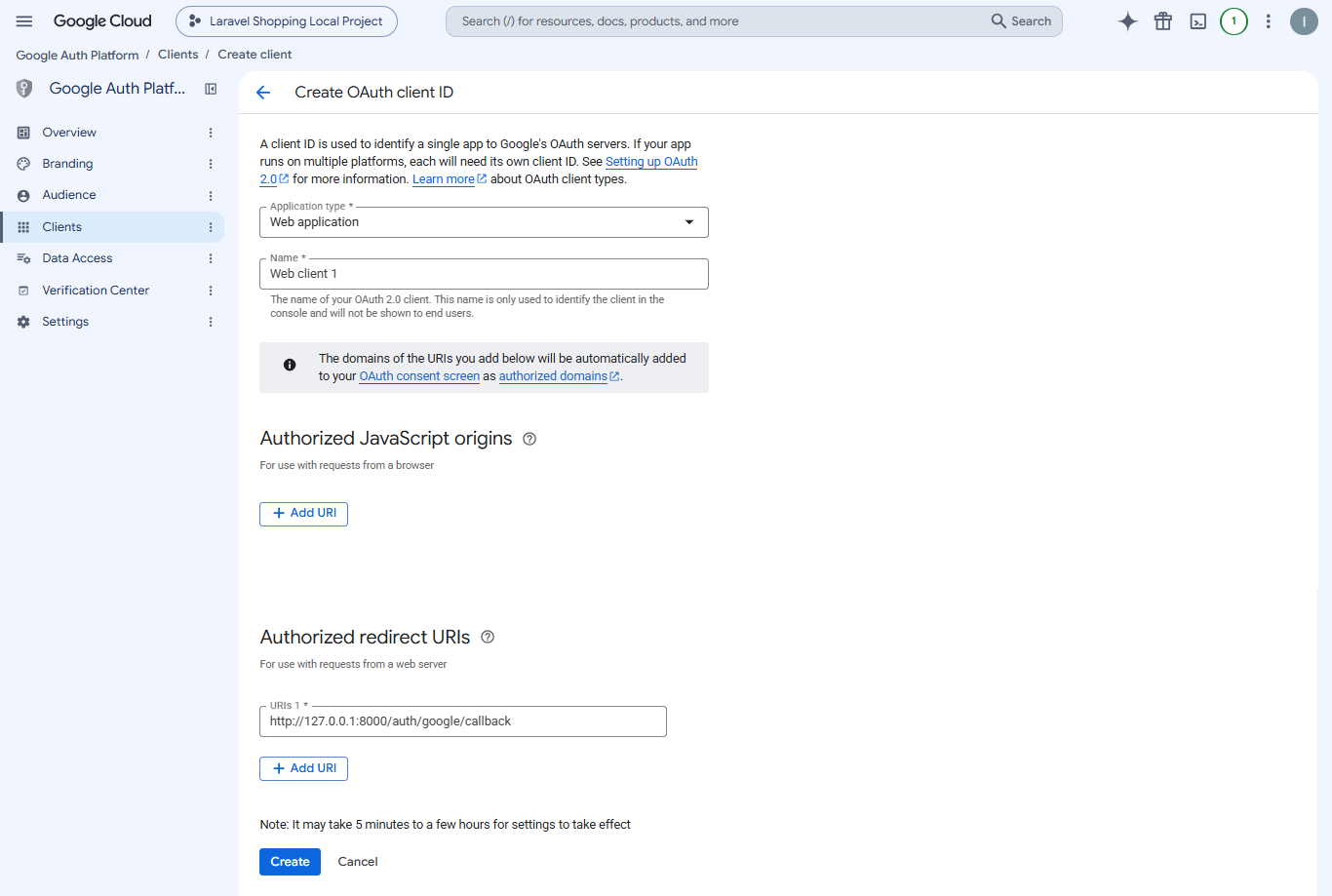The width and height of the screenshot is (1332, 896).
Task: Open the Application type dropdown
Action: [x=484, y=222]
